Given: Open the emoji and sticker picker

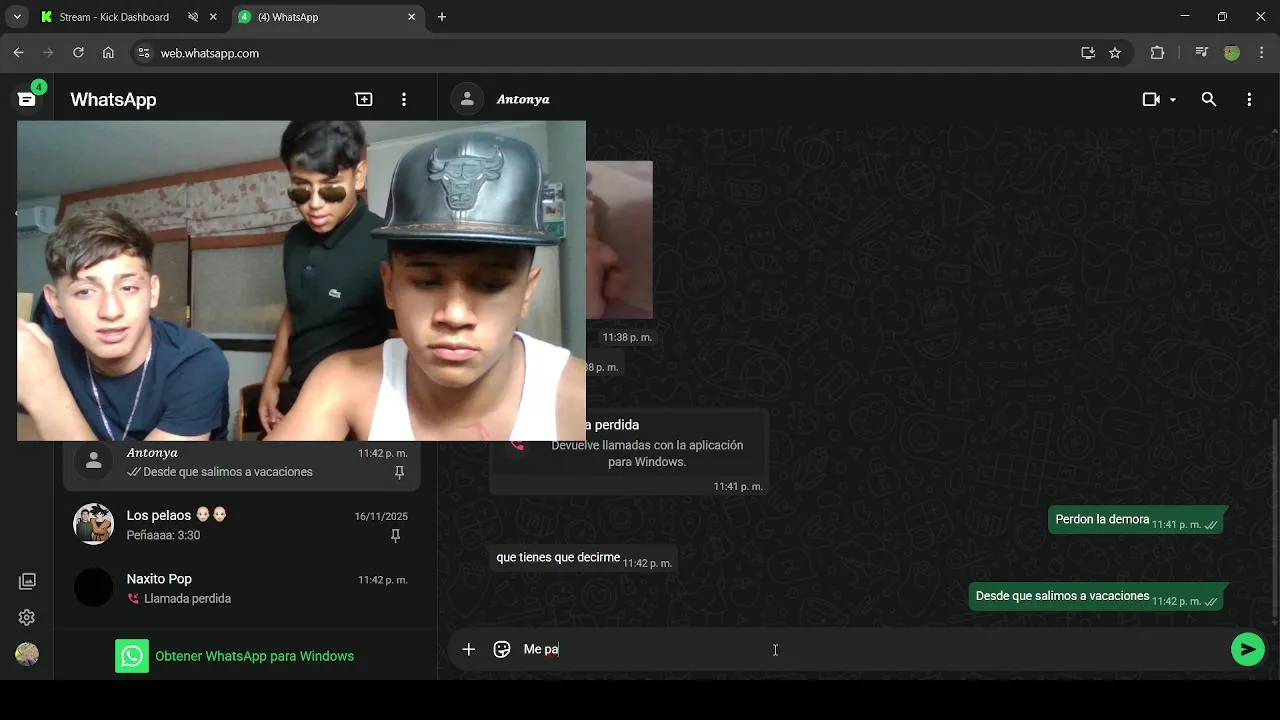Looking at the screenshot, I should point(502,649).
